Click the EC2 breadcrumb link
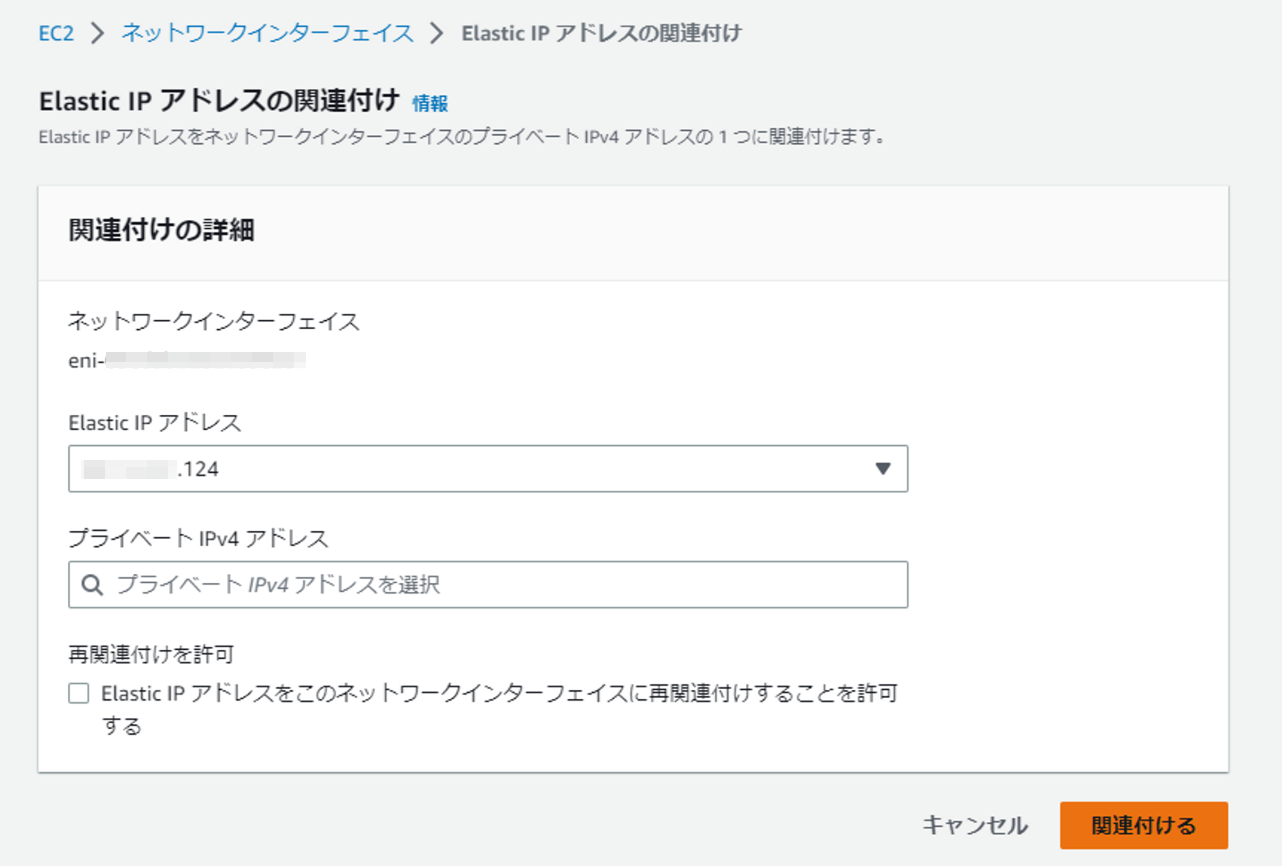Viewport: 1282px width, 866px height. pos(56,33)
